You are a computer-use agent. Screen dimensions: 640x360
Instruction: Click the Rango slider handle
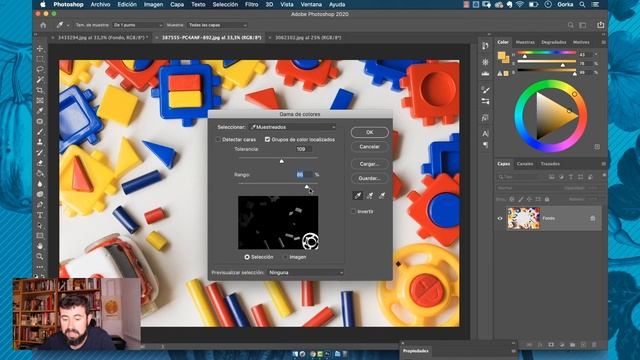tap(307, 187)
